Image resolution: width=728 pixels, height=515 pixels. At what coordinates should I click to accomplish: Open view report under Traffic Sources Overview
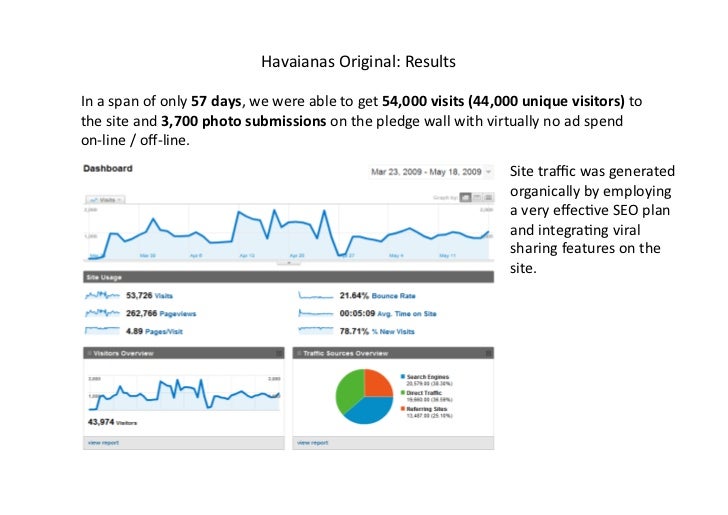(312, 443)
